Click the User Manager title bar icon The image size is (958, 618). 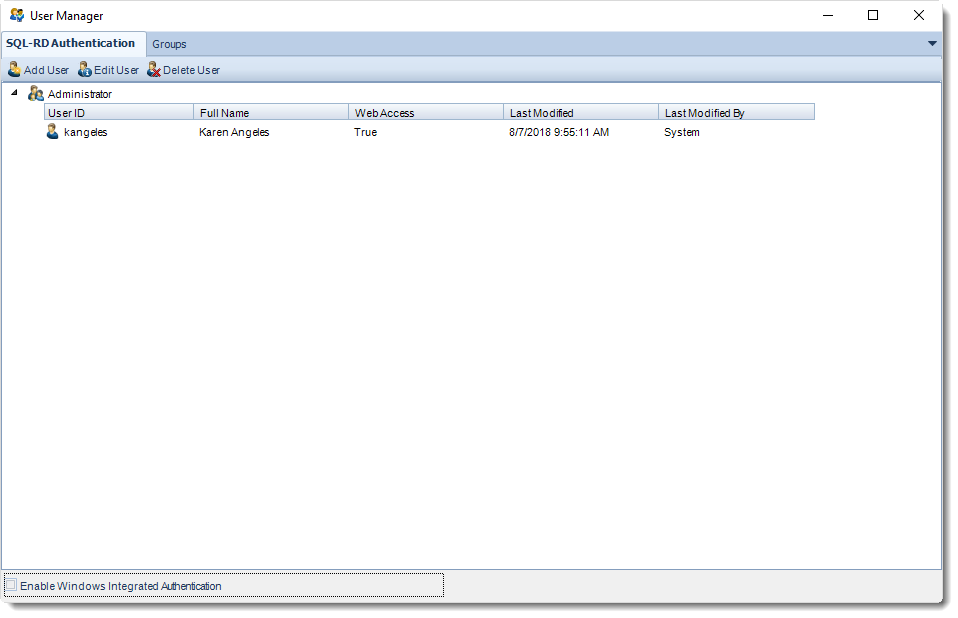[x=17, y=15]
